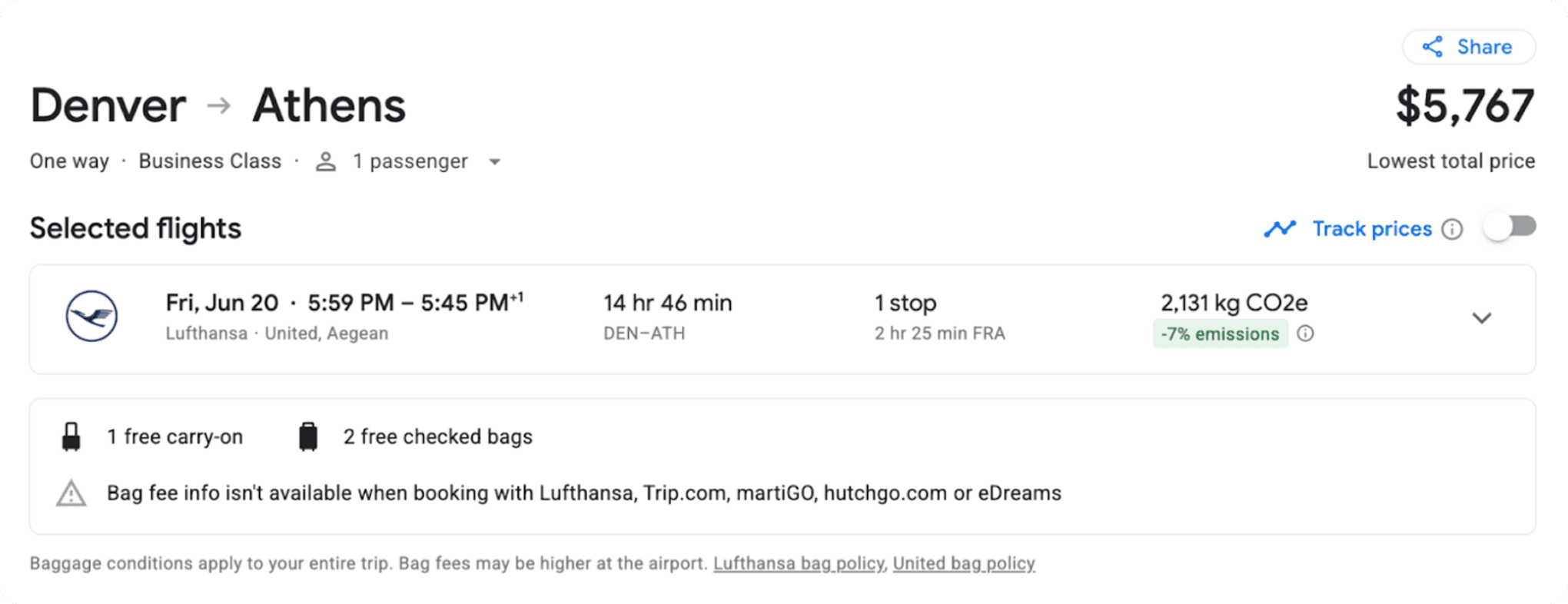Expand the selected flight details

1483,318
